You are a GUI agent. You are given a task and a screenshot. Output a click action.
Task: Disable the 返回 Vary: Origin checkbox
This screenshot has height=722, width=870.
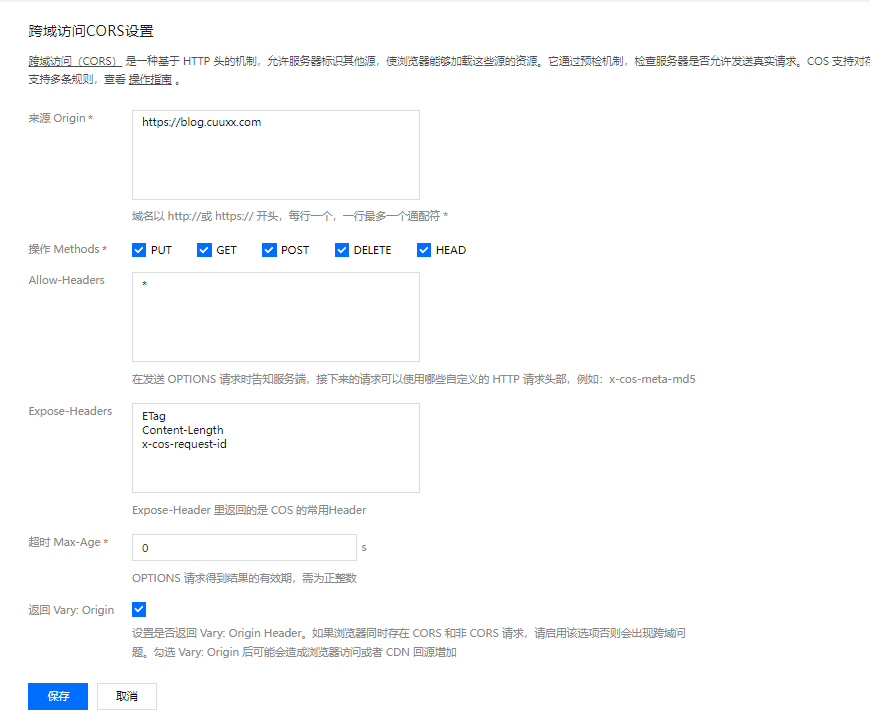[139, 609]
